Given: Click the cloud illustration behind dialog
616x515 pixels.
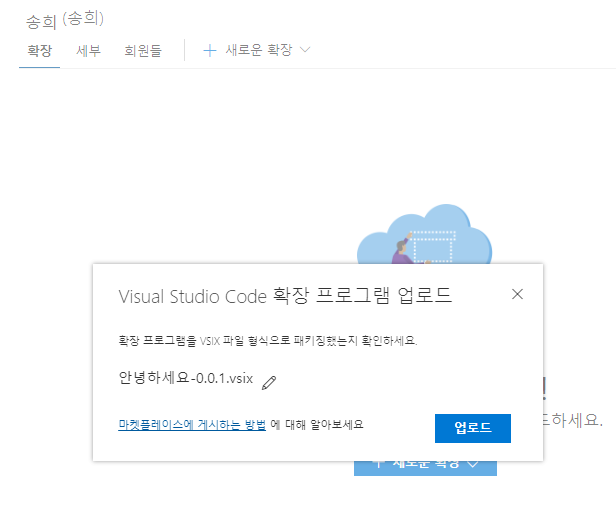Looking at the screenshot, I should [x=424, y=234].
